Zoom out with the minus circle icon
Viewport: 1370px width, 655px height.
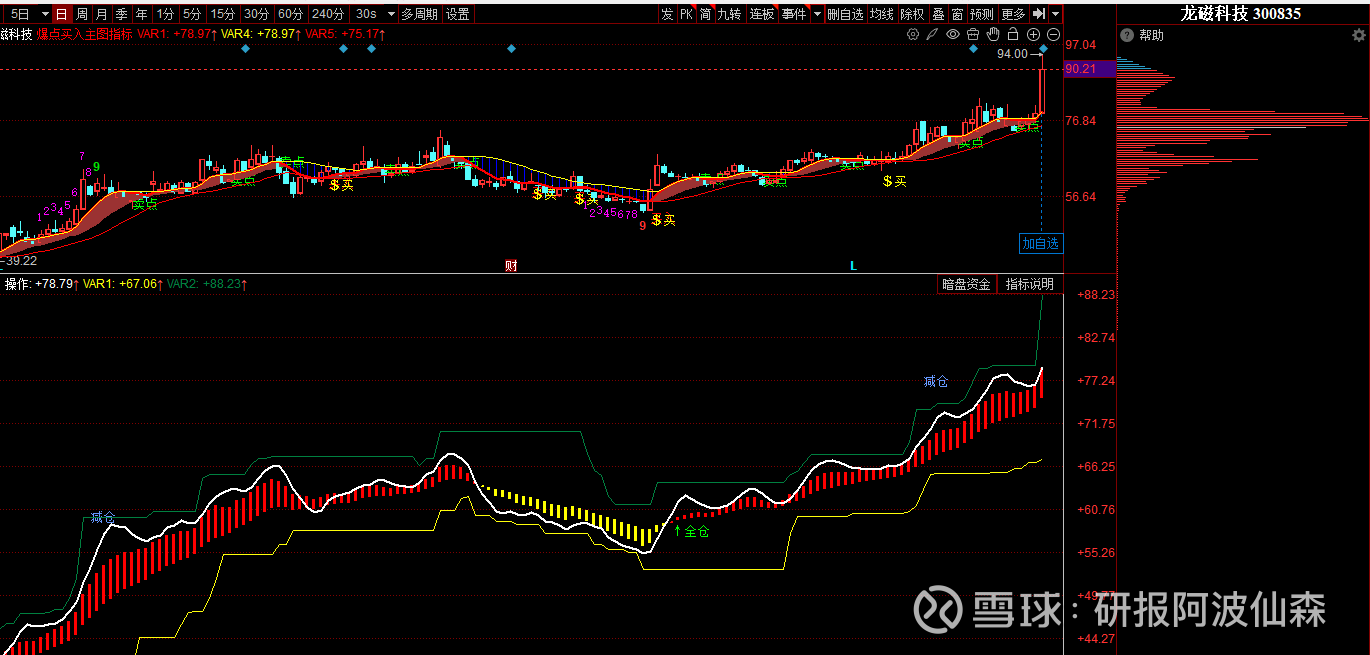1053,34
